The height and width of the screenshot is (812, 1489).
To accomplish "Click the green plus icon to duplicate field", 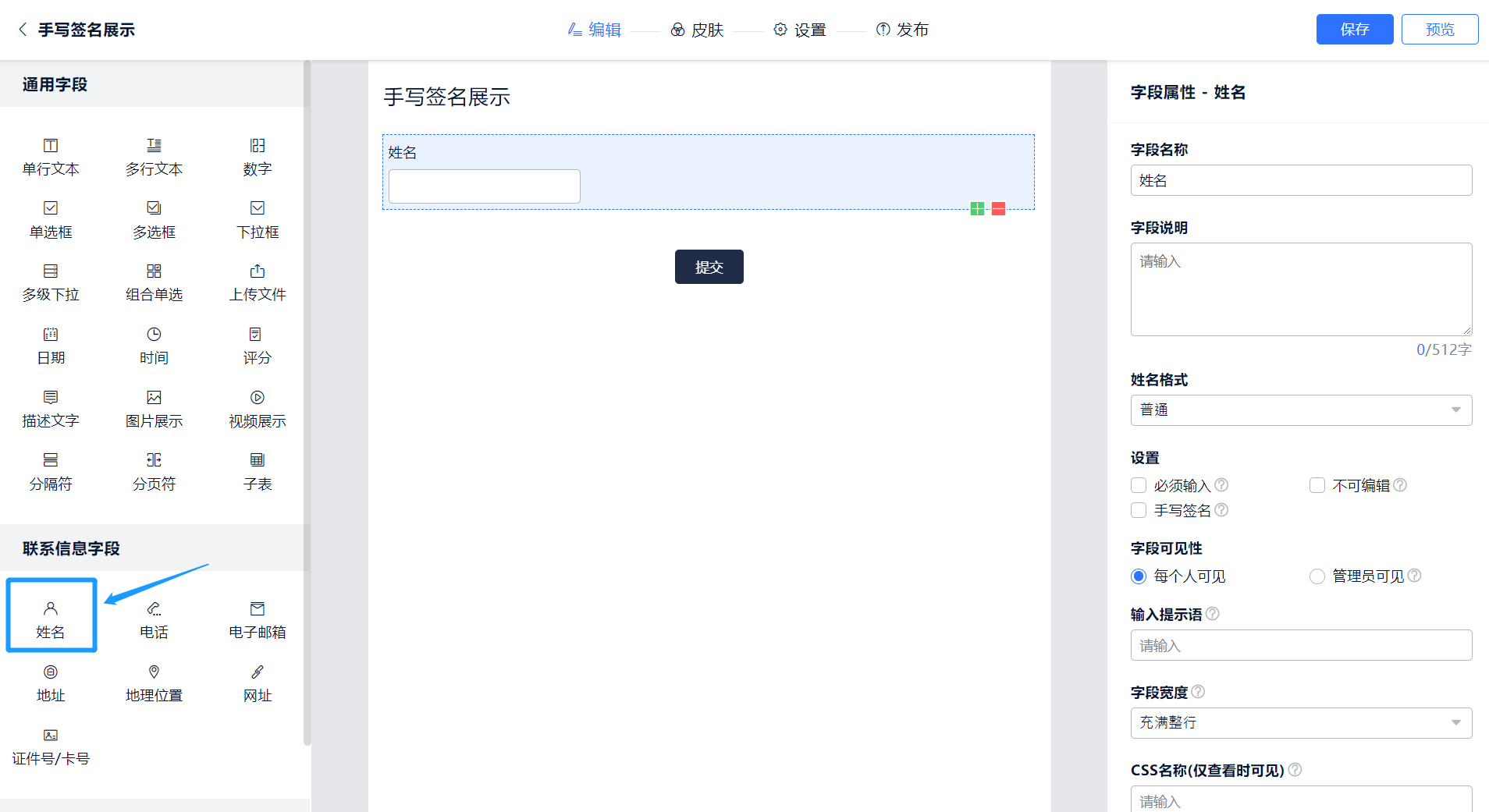I will (976, 209).
